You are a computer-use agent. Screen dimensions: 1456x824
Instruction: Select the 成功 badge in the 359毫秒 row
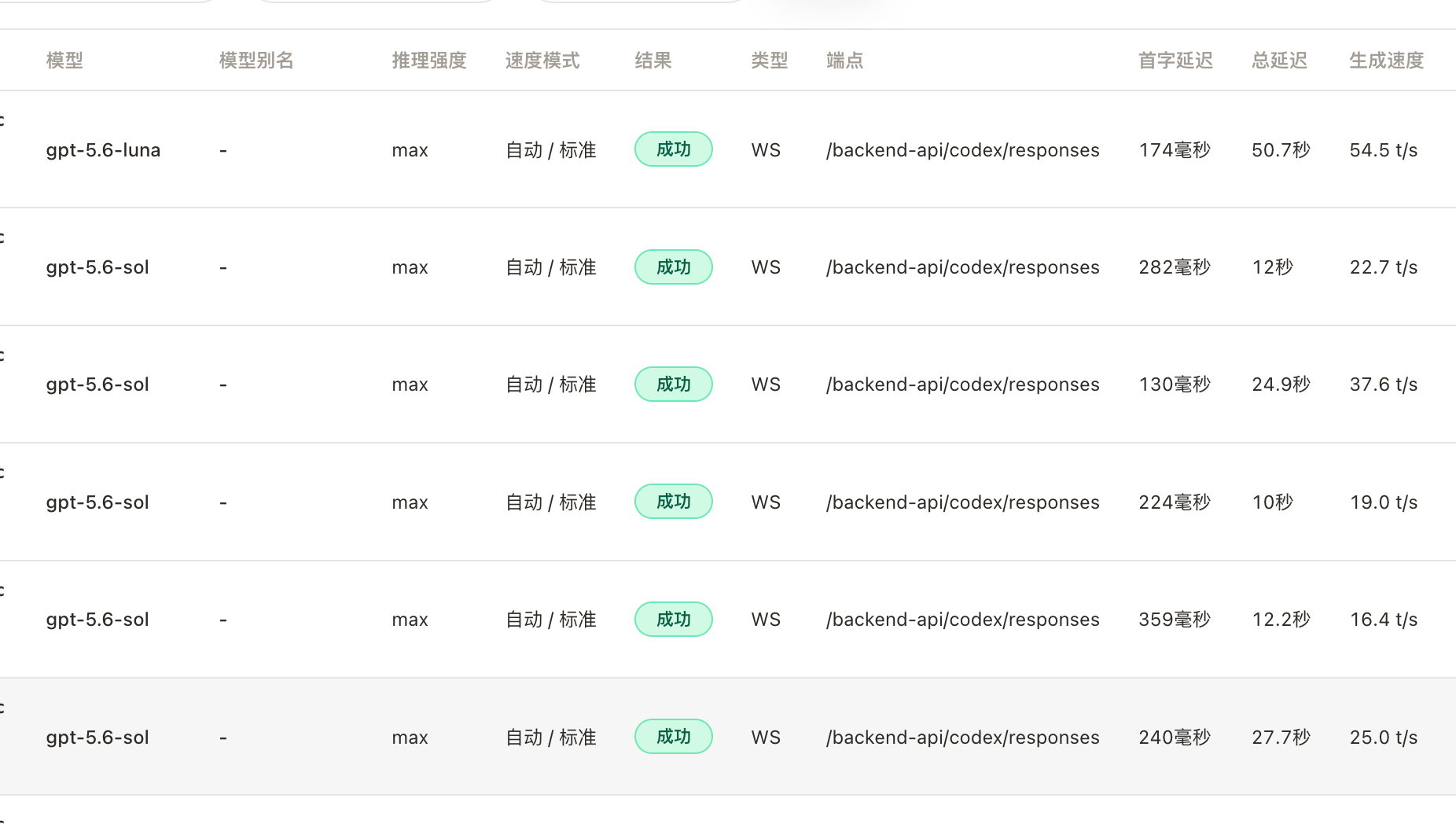click(674, 620)
